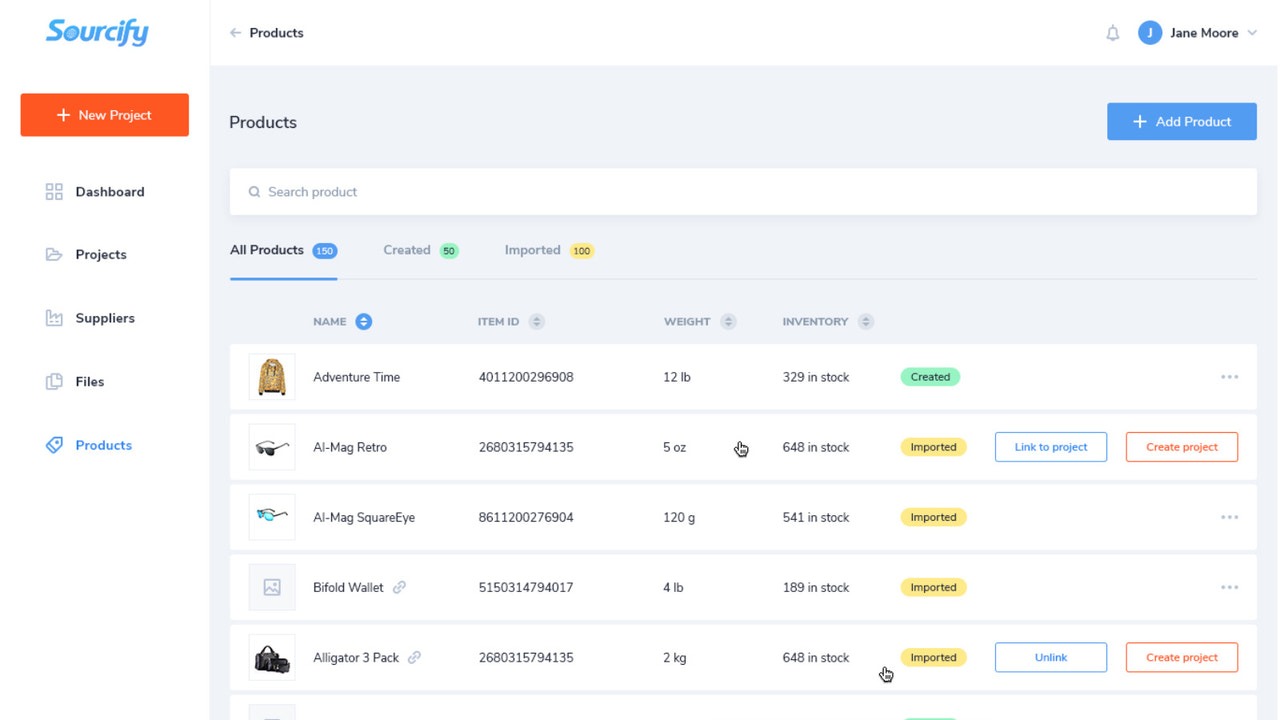This screenshot has height=720, width=1280.
Task: Open notifications via the bell icon
Action: [x=1112, y=32]
